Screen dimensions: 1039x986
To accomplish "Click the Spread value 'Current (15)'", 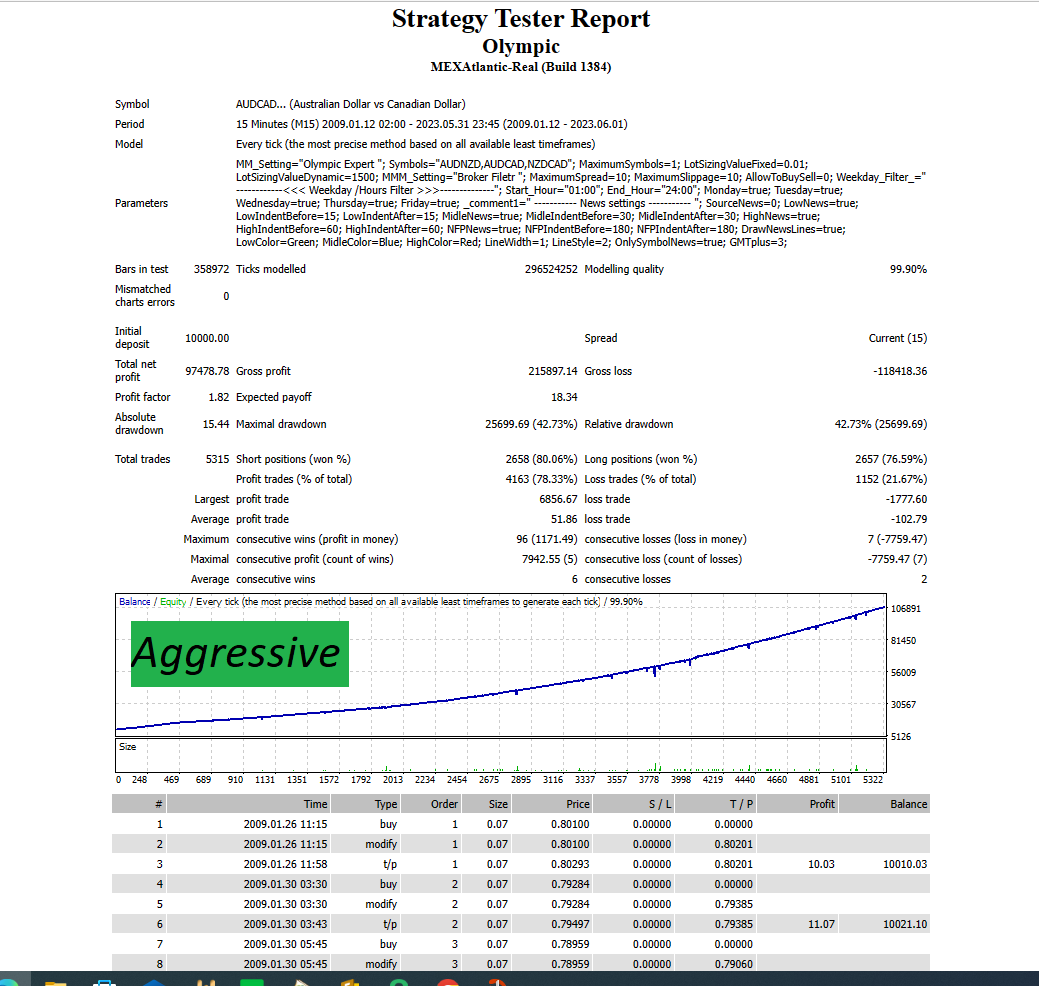I will point(897,338).
